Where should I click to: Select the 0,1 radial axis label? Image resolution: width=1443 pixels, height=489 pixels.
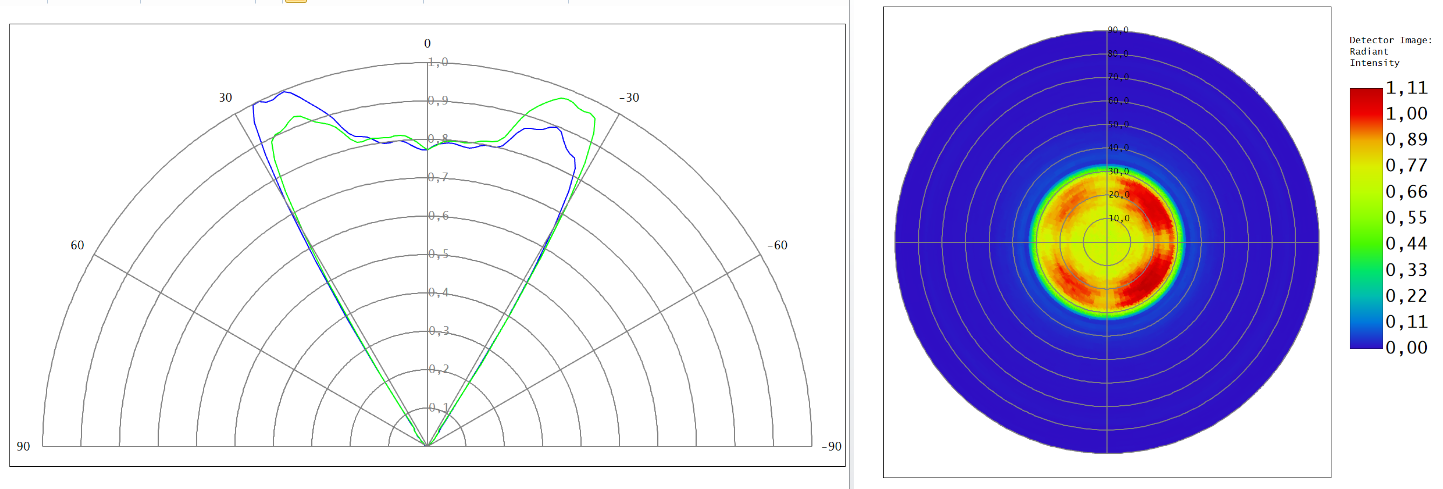click(438, 407)
